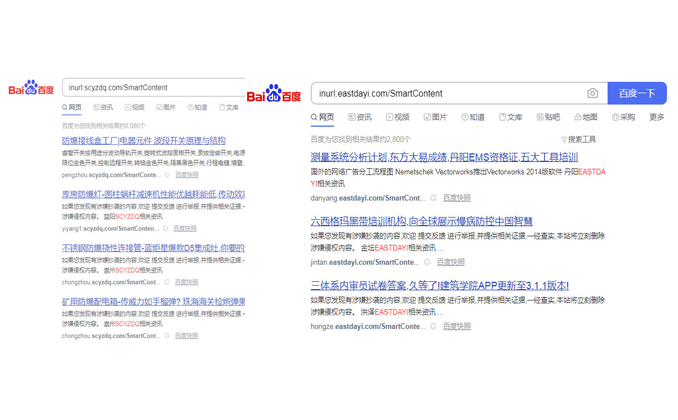Click snippet text 洪泽EASTDAYI相关资讯
Screen dimensions: 678x420
click(x=399, y=312)
